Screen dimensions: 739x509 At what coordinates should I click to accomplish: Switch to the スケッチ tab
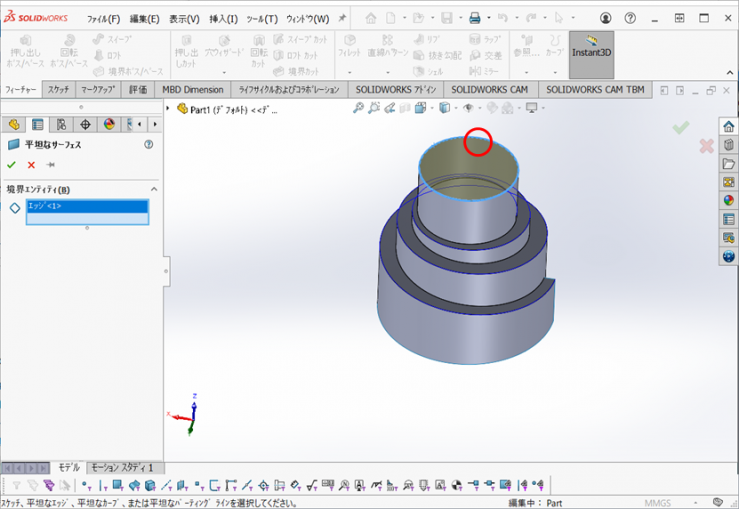pyautogui.click(x=58, y=90)
